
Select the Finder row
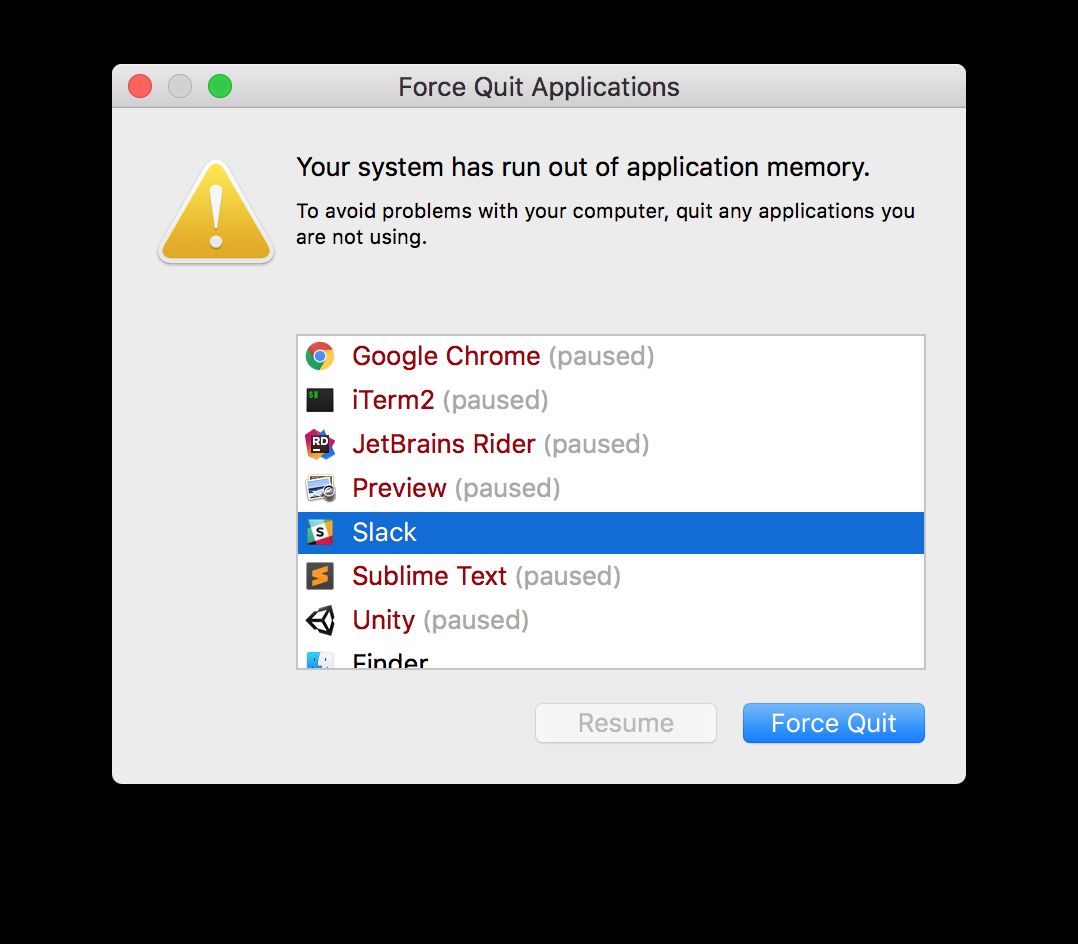coord(390,661)
